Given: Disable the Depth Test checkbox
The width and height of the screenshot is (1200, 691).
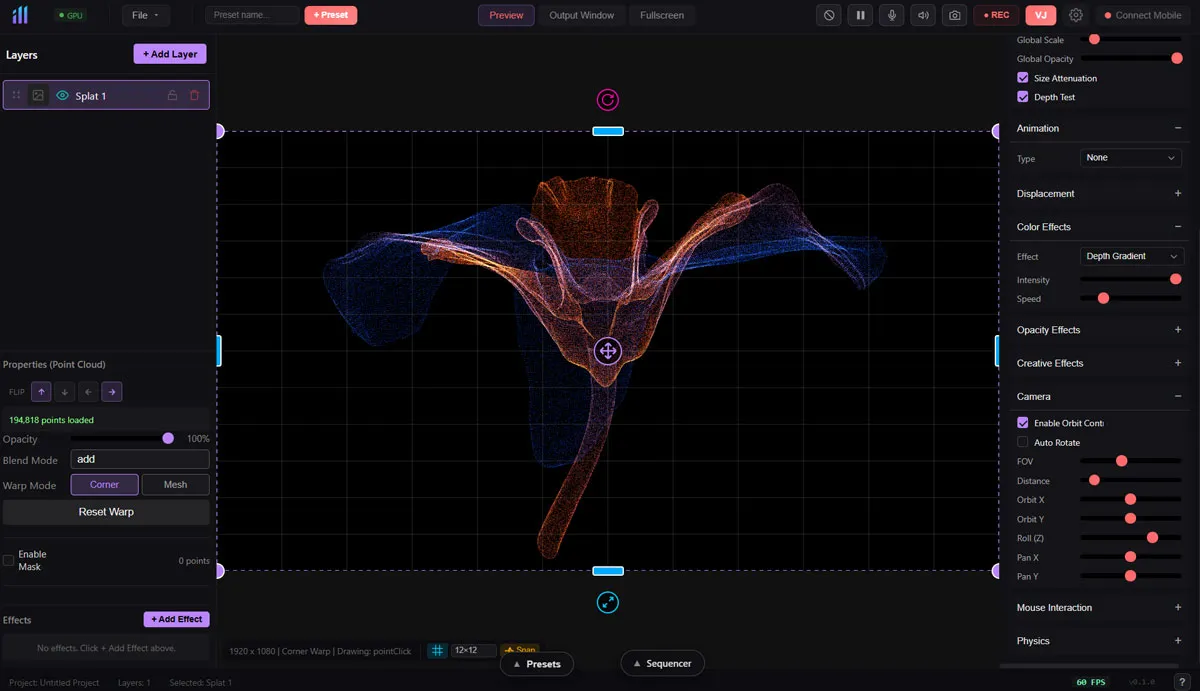Looking at the screenshot, I should (x=1023, y=97).
